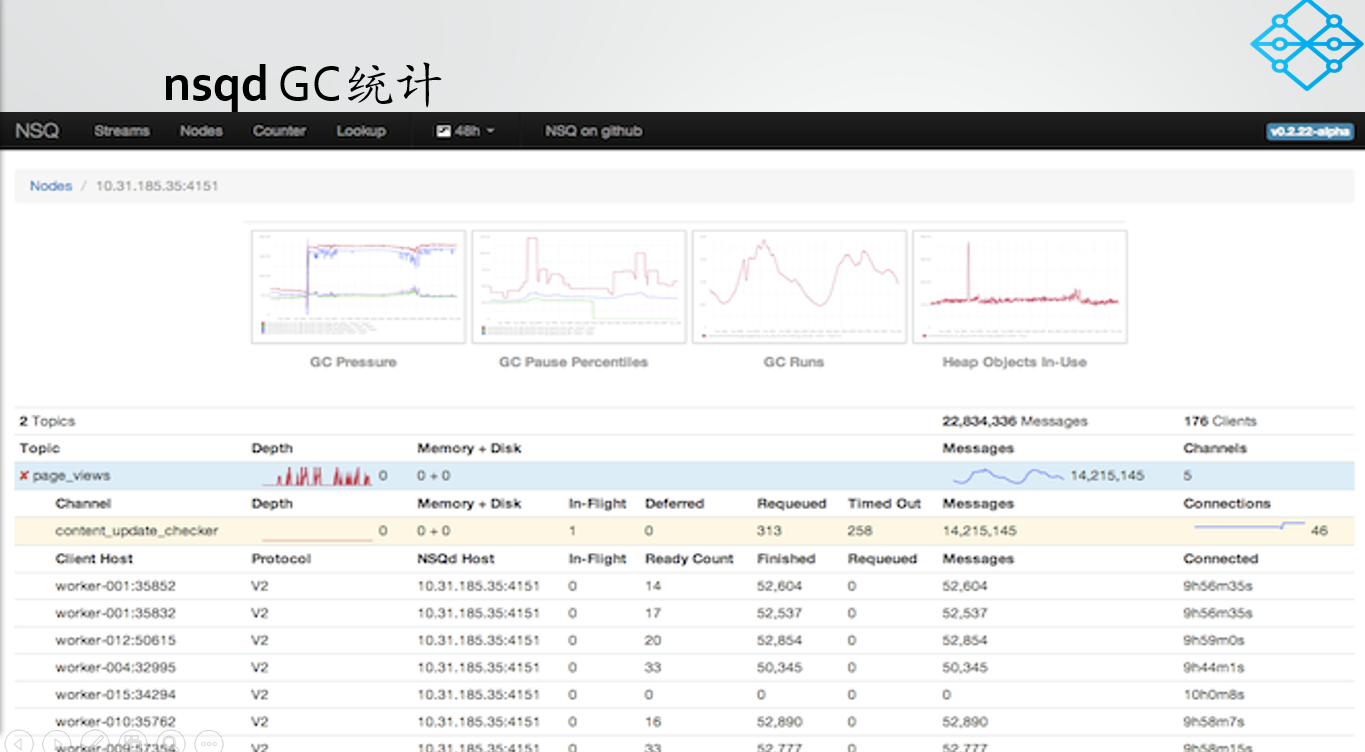The image size is (1365, 752).
Task: Click the 'Ready Count' column header
Action: point(690,559)
